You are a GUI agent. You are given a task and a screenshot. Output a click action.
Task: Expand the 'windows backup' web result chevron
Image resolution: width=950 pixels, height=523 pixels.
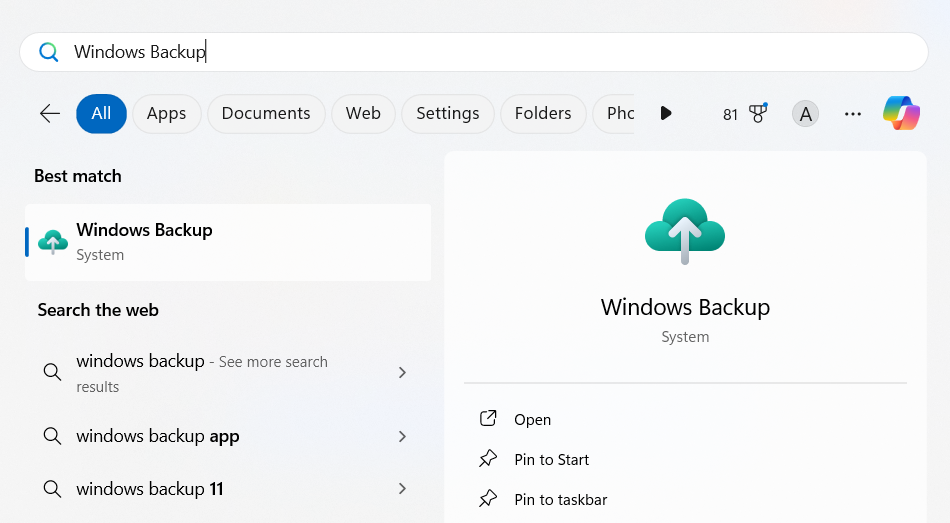coord(402,373)
